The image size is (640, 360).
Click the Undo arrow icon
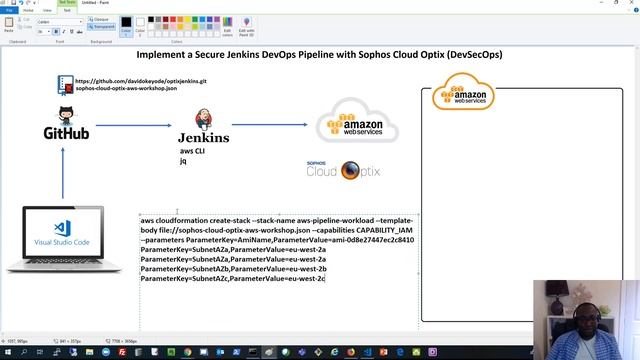click(21, 3)
